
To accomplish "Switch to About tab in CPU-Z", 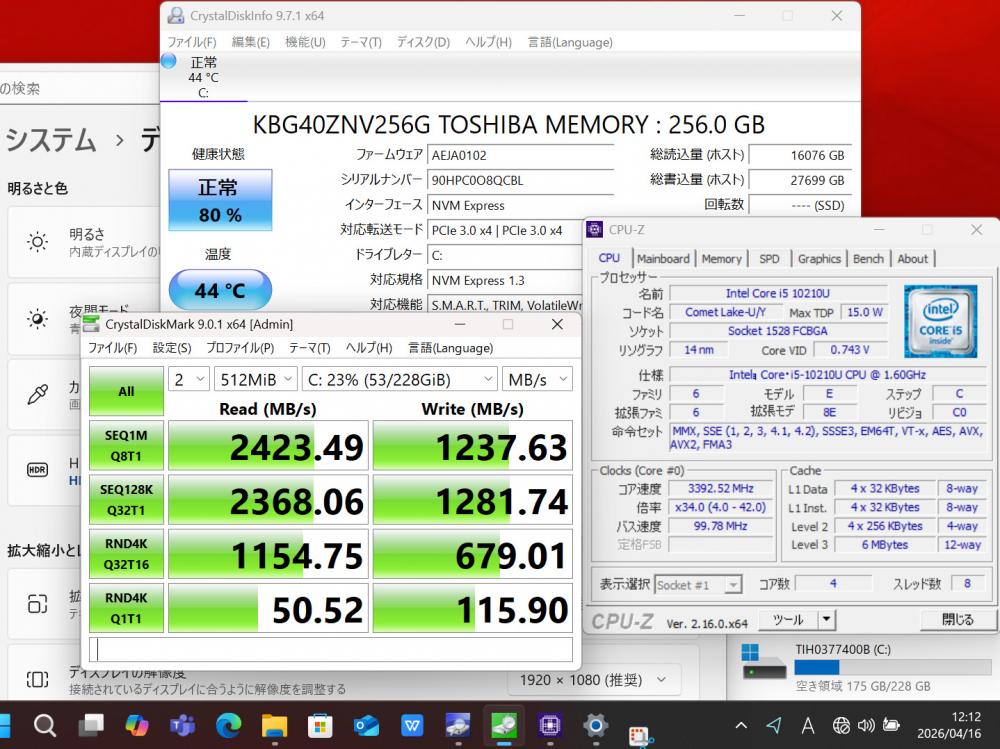I will 913,258.
